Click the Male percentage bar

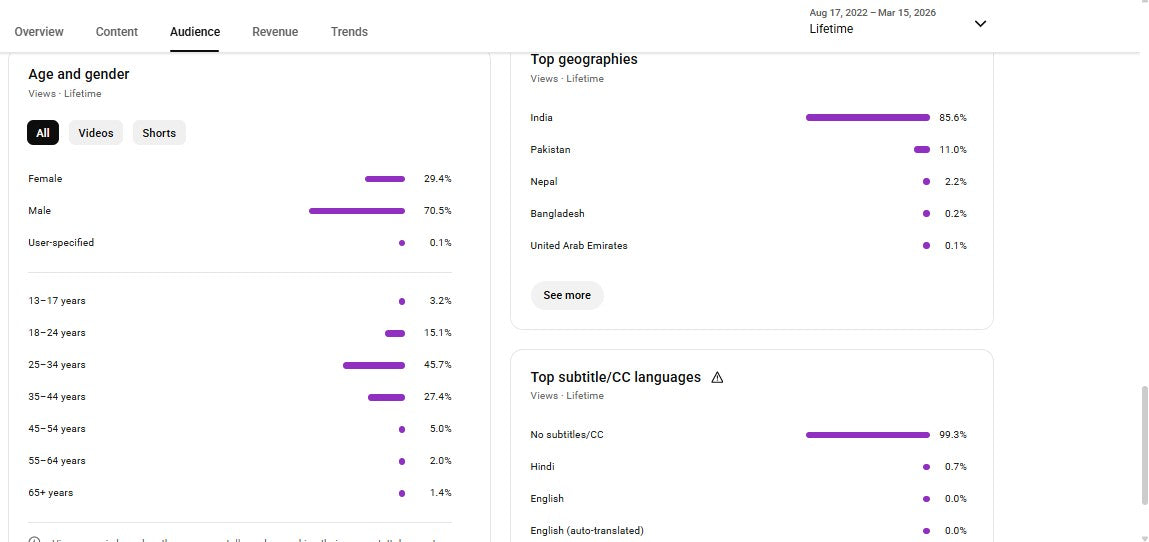click(x=357, y=211)
